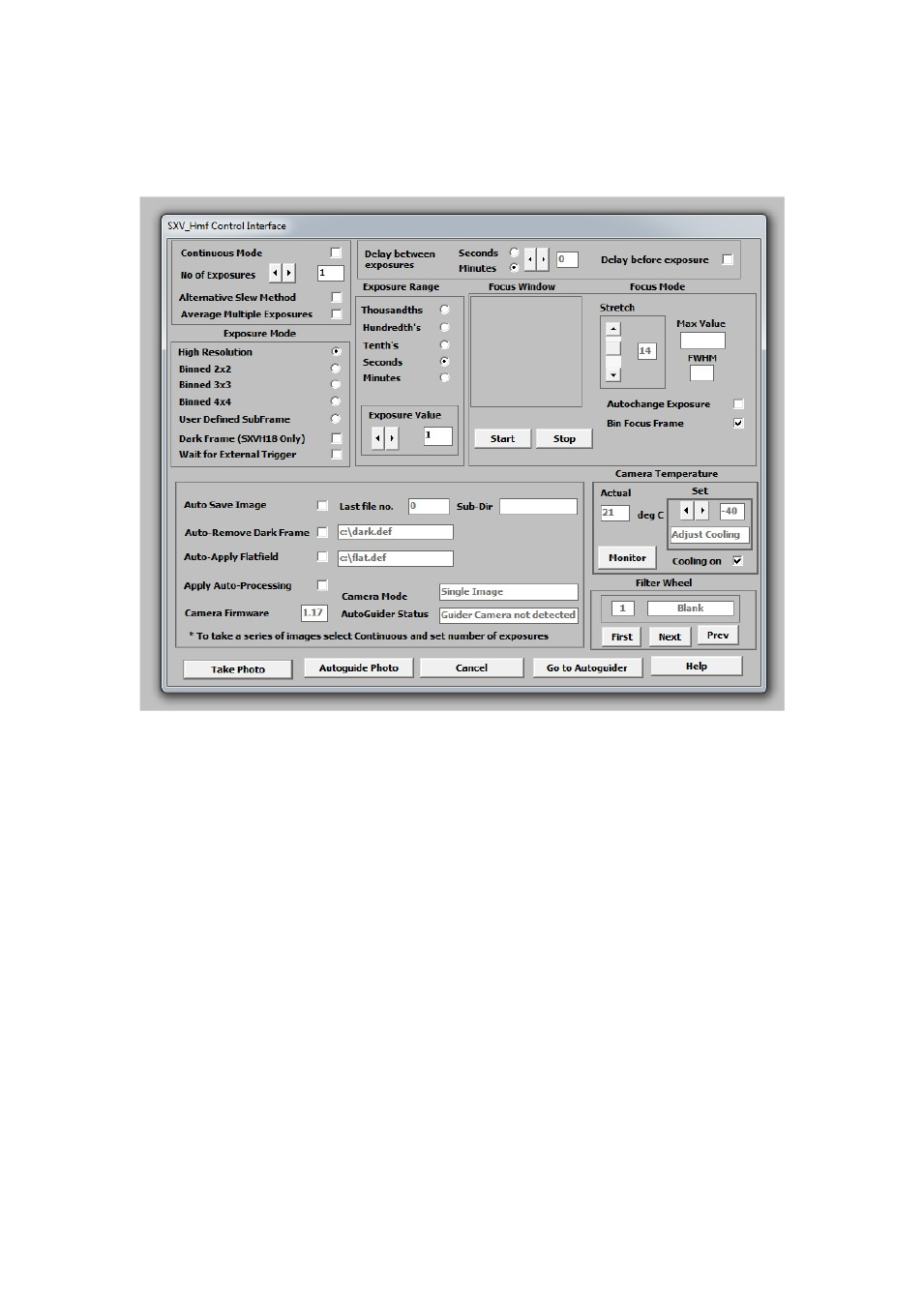Click the Stretch slider thumb

[613, 346]
